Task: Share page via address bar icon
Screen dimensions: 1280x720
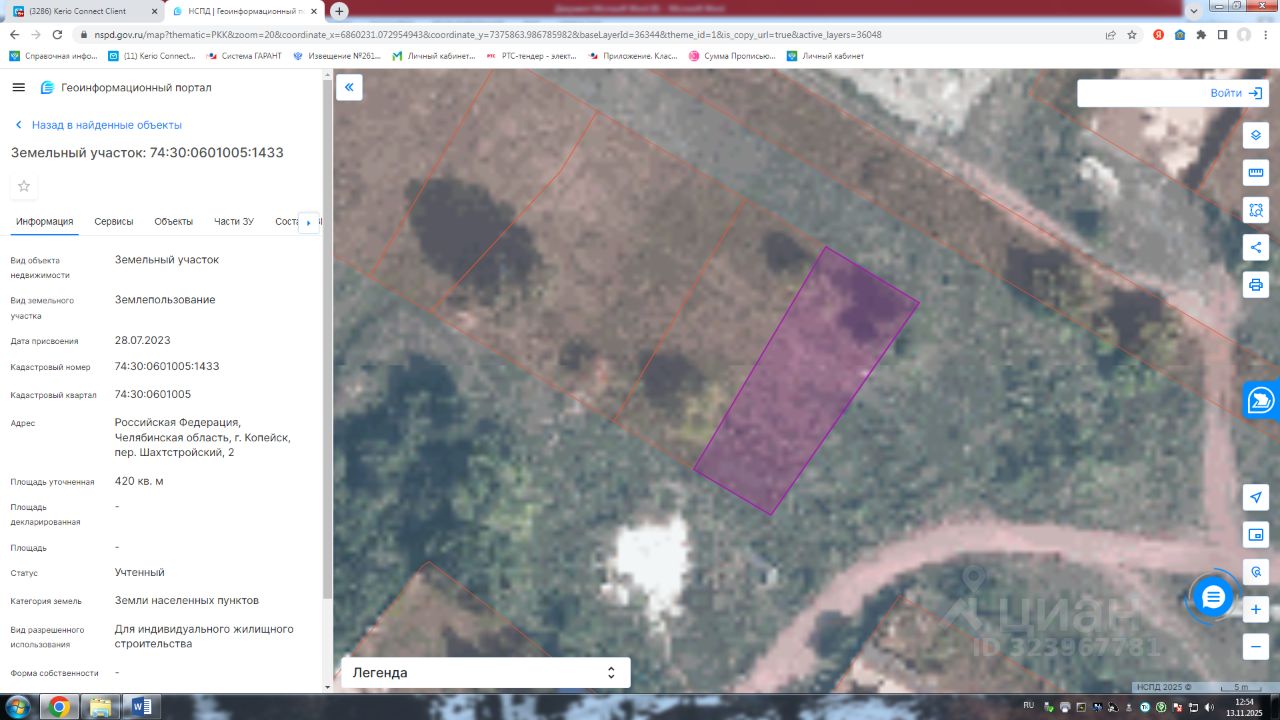Action: click(1110, 34)
